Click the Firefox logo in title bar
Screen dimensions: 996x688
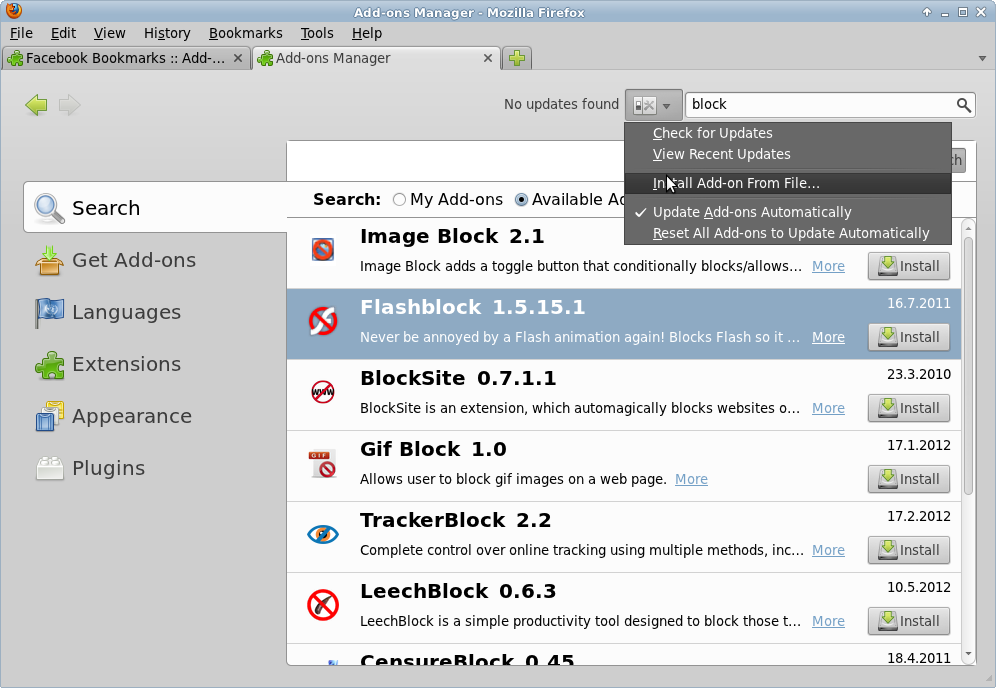coord(13,11)
